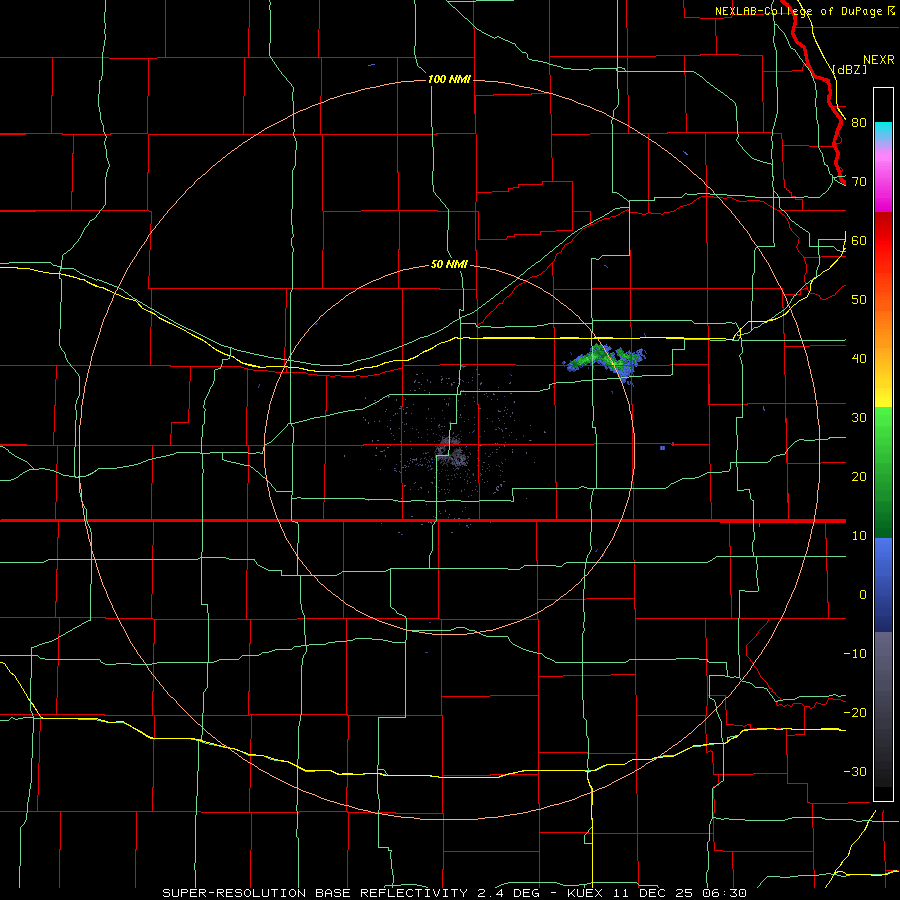Select the 40 value on the dBZ scale
The image size is (900, 900).
pyautogui.click(x=859, y=359)
